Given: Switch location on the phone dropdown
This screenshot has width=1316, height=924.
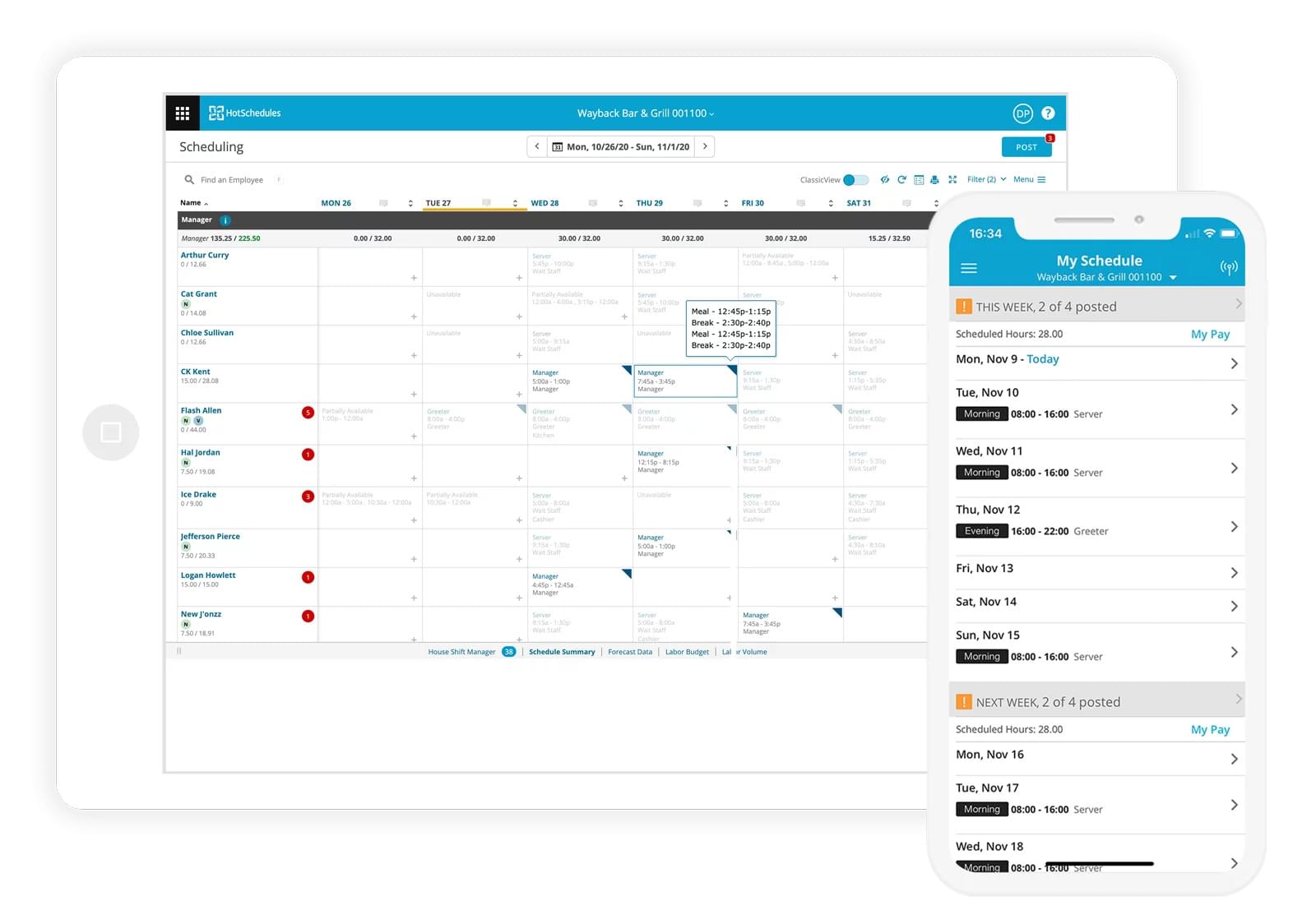Looking at the screenshot, I should point(1106,277).
